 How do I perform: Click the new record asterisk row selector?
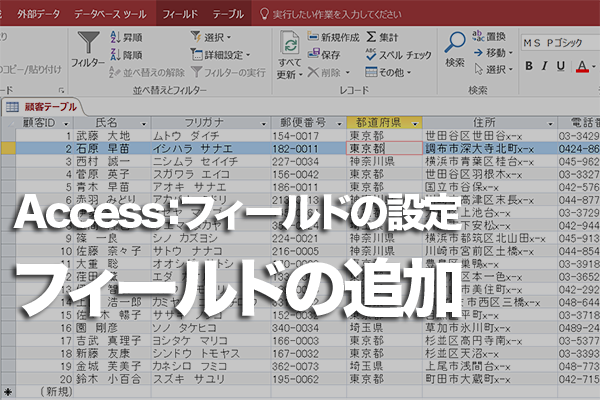tap(8, 392)
